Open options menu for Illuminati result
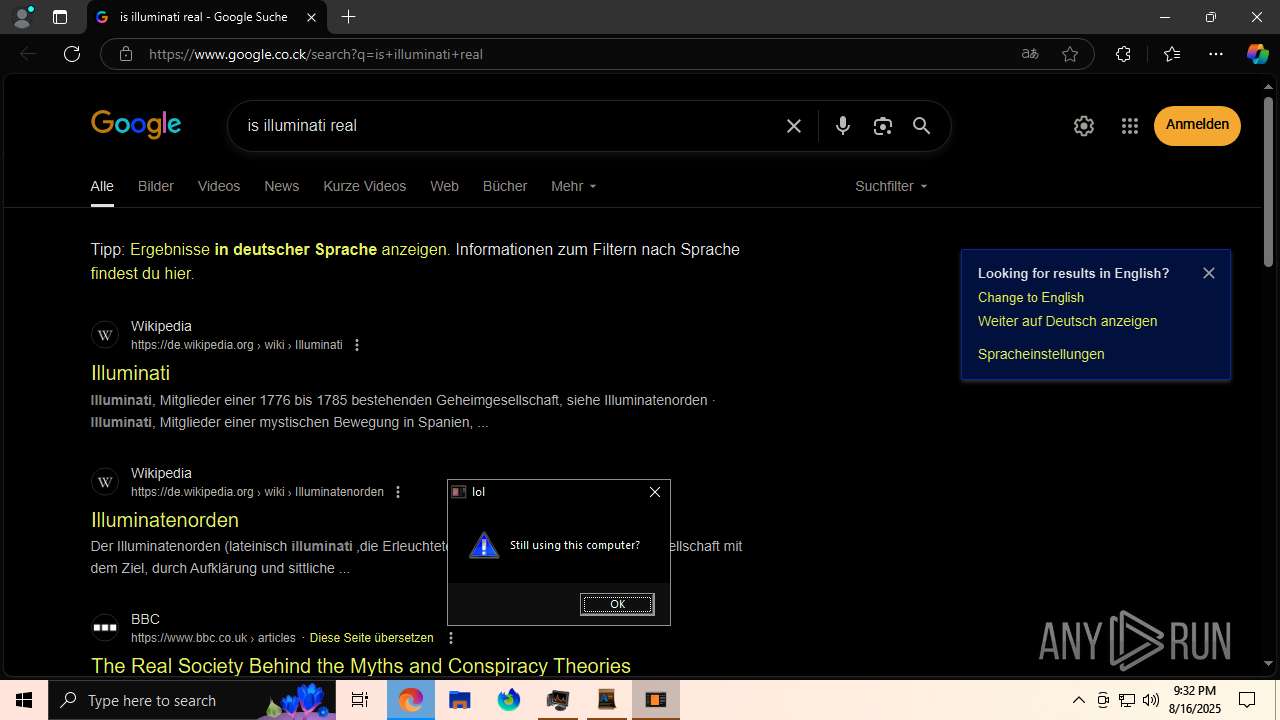 pos(357,345)
